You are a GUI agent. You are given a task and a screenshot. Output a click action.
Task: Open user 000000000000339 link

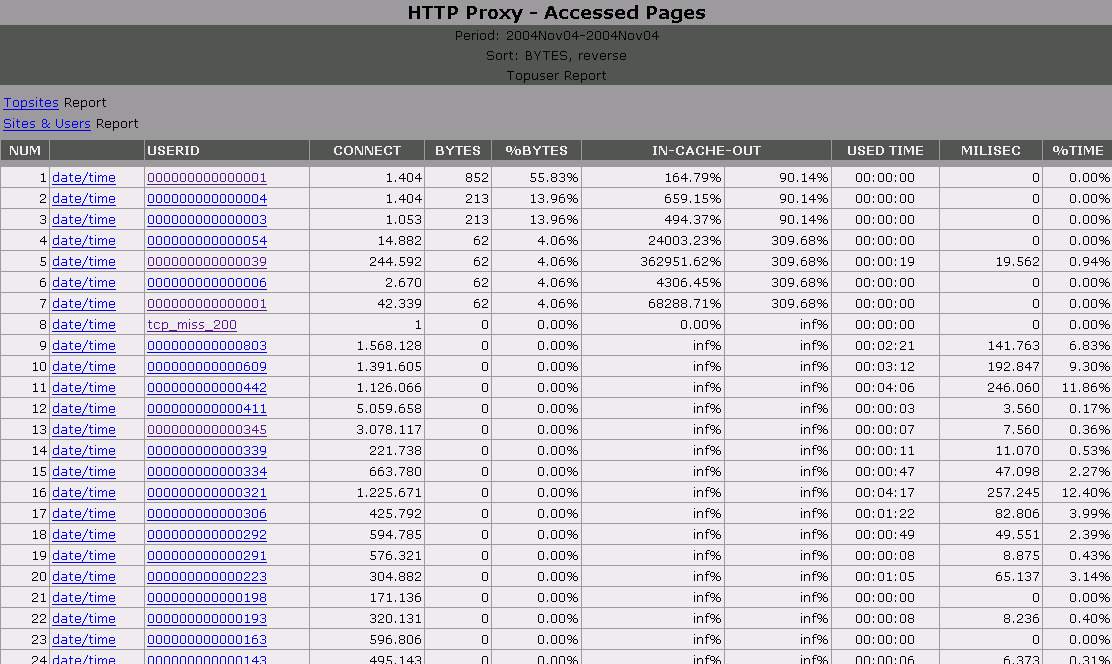point(207,450)
